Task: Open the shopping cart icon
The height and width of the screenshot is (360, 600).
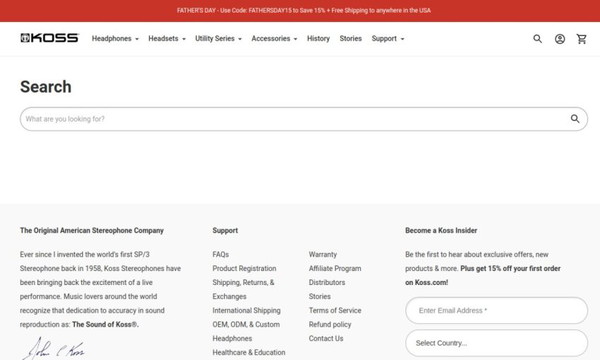Action: tap(582, 39)
